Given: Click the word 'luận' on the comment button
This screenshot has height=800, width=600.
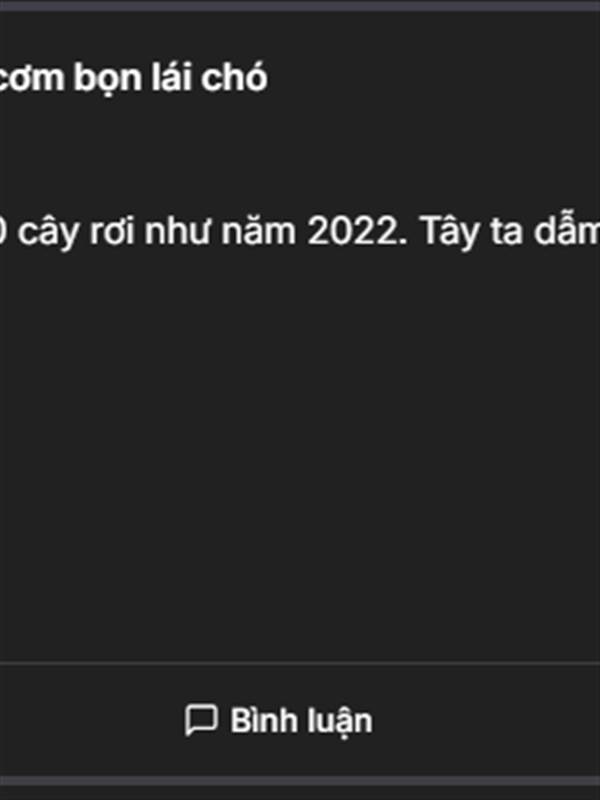Looking at the screenshot, I should tap(339, 721).
